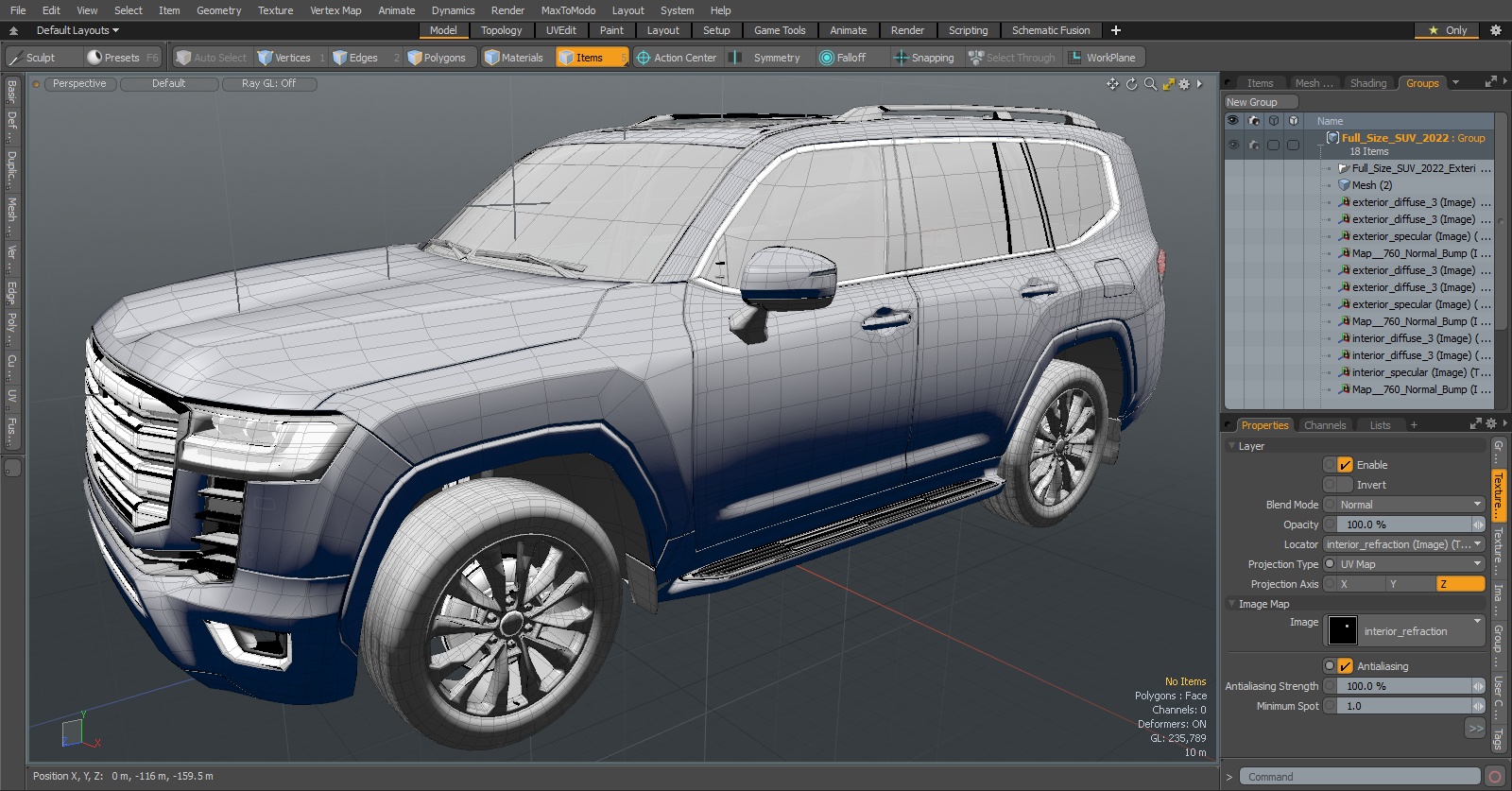Screen dimensions: 1512x791
Task: Select Projection Axis Z
Action: coord(1461,584)
